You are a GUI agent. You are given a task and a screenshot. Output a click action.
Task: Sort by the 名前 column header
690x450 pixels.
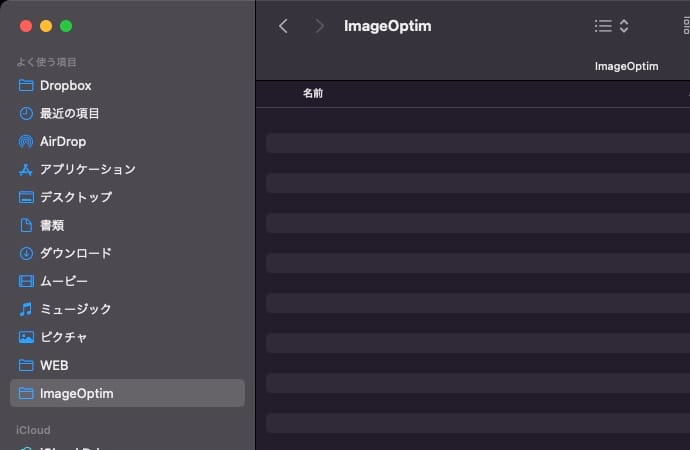313,94
